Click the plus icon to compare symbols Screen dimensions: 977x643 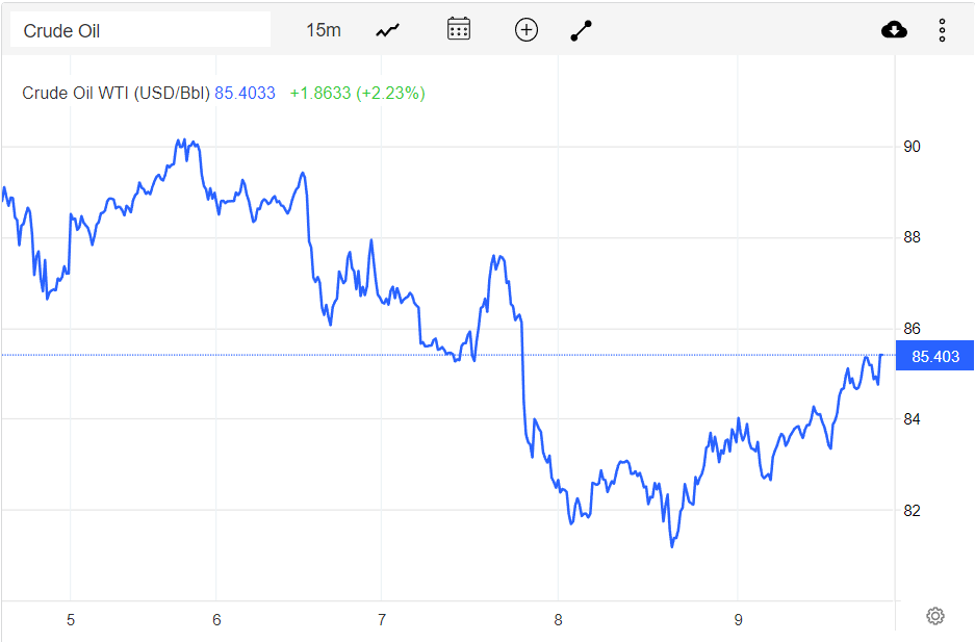pos(526,29)
